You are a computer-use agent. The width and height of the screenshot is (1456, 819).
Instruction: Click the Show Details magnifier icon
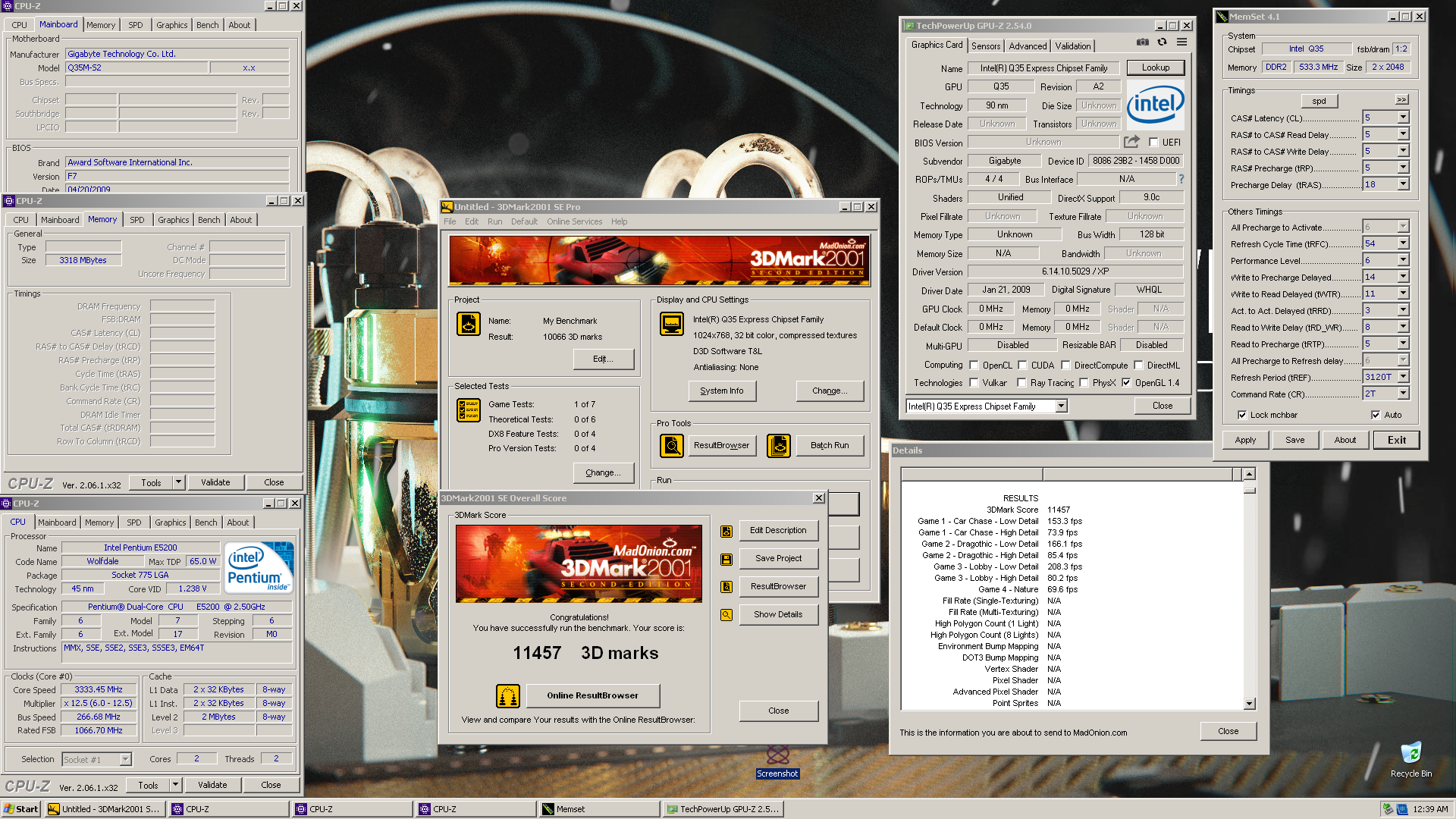point(726,615)
